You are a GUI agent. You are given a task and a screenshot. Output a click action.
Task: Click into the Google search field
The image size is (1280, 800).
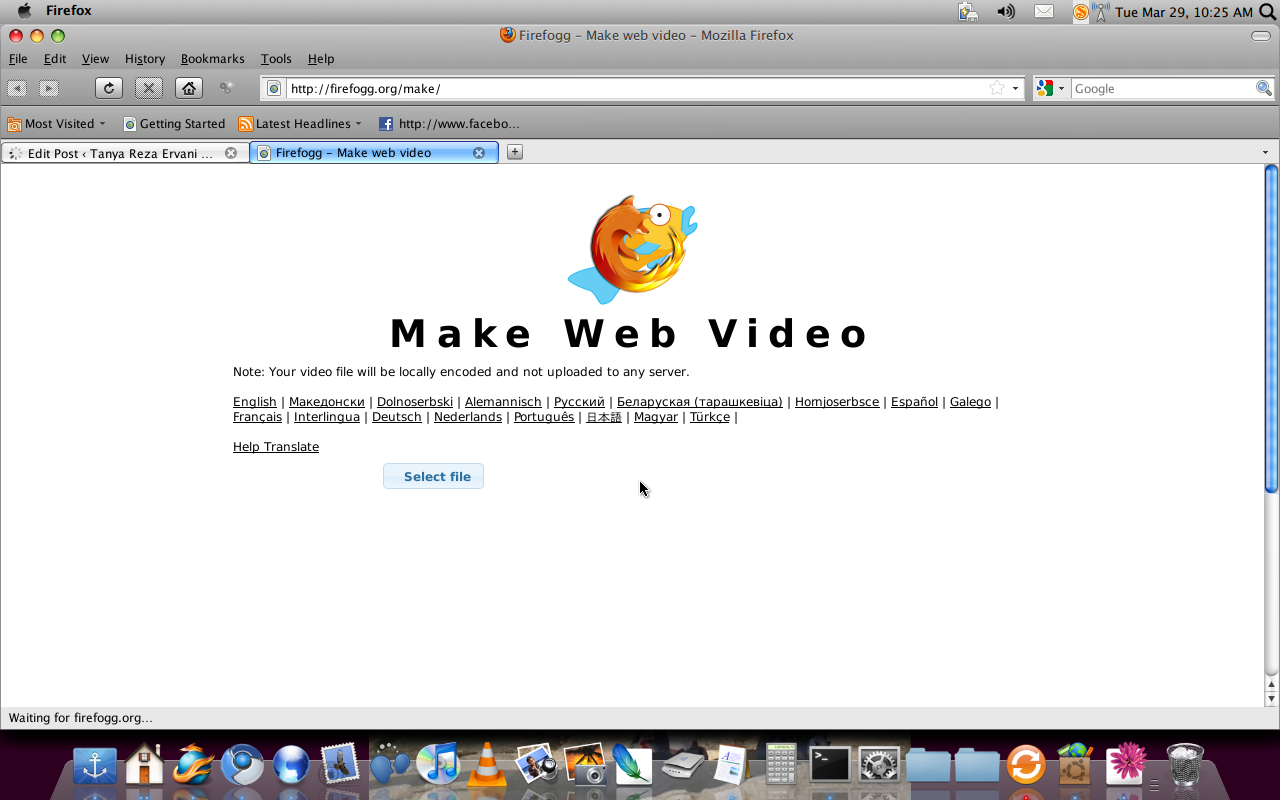1163,88
